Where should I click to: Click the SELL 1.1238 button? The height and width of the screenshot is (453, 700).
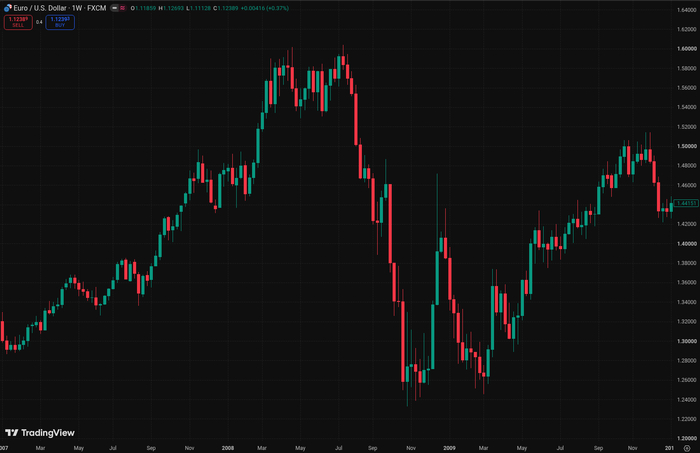coord(18,22)
